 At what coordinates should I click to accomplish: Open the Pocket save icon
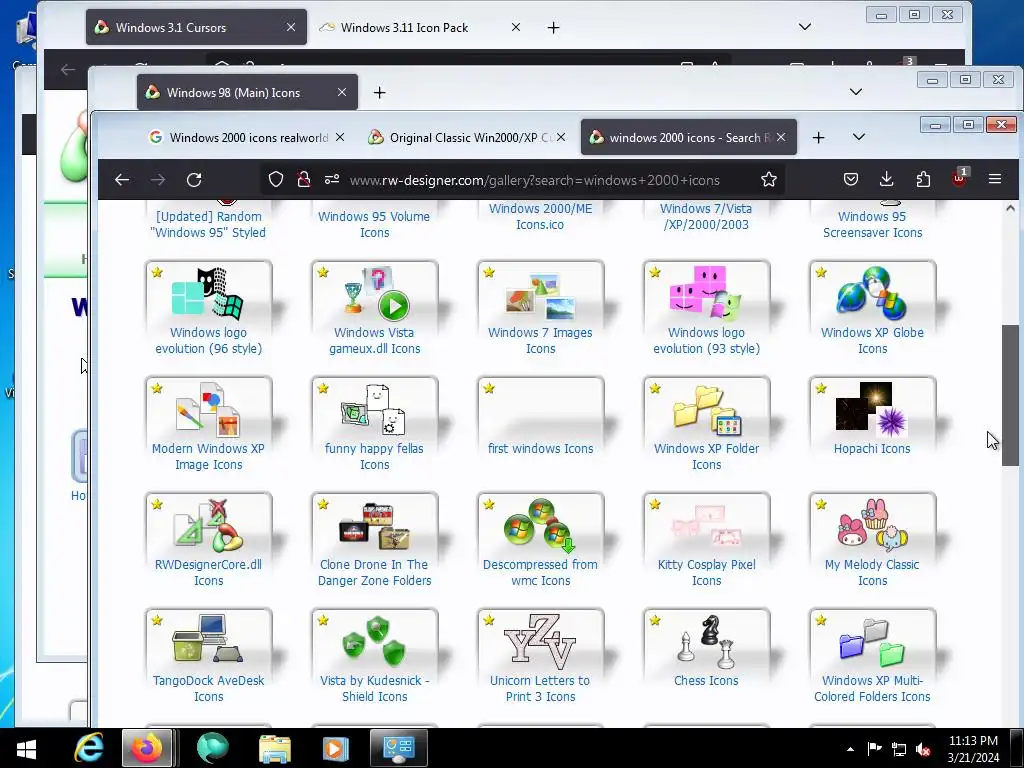(850, 180)
